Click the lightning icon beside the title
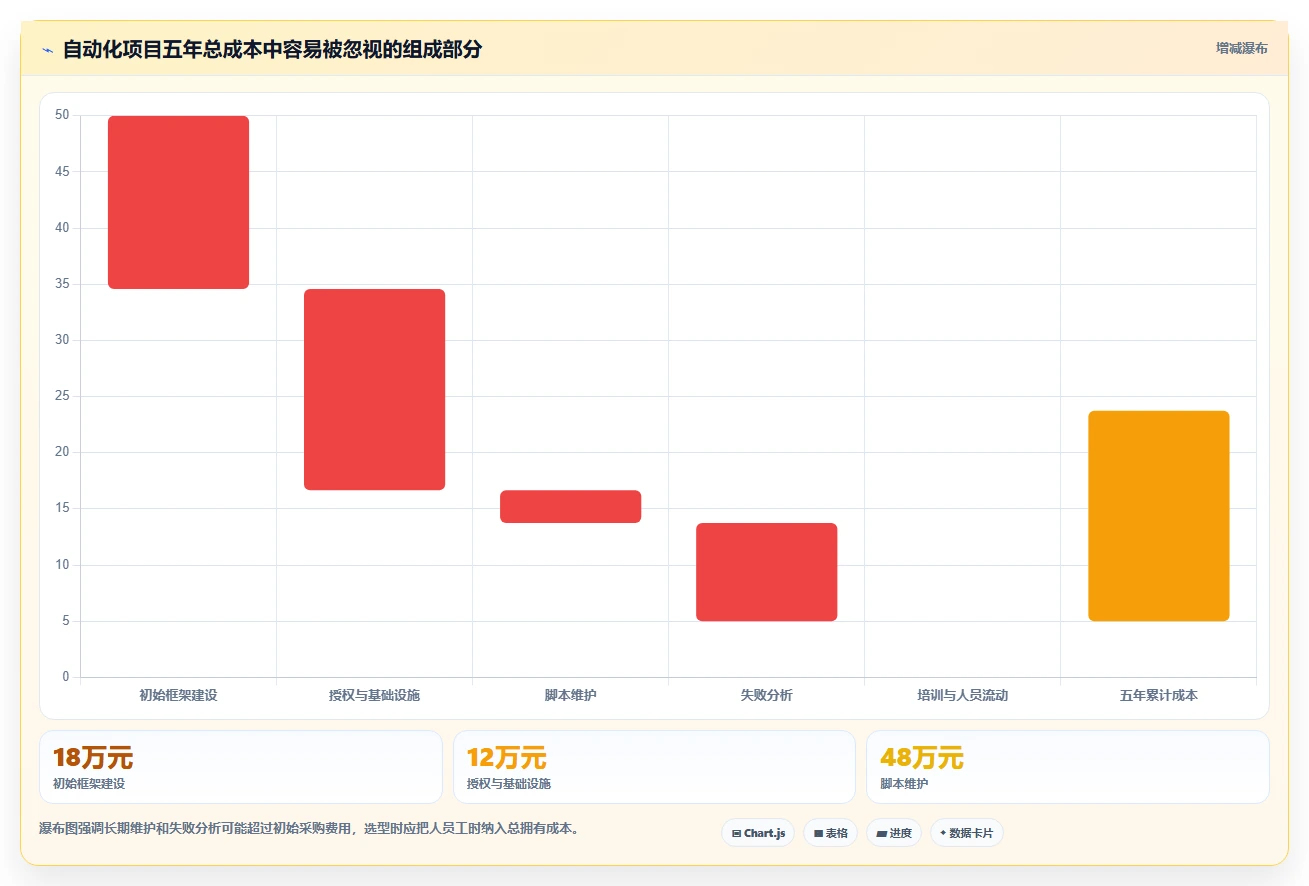 coord(47,49)
